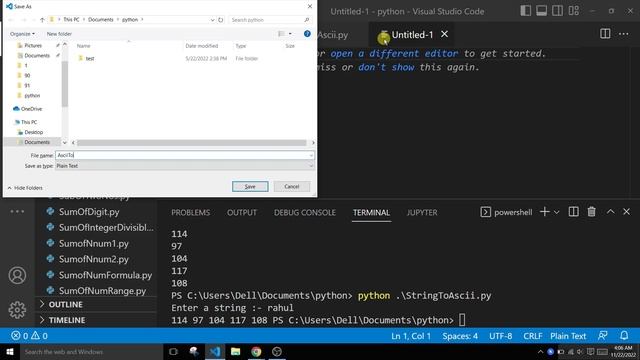This screenshot has height=360, width=640.
Task: Open editor More Actions ellipsis
Action: [624, 34]
